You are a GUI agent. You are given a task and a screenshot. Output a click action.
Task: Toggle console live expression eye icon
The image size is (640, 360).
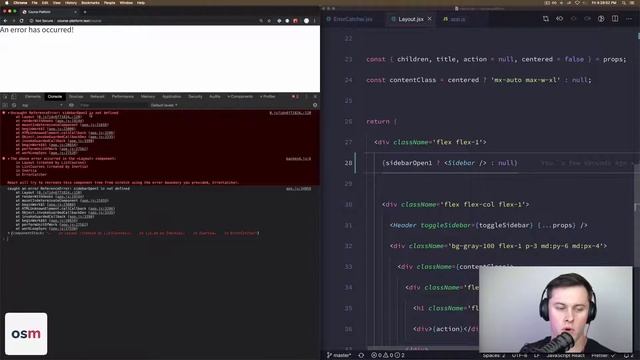pyautogui.click(x=71, y=105)
